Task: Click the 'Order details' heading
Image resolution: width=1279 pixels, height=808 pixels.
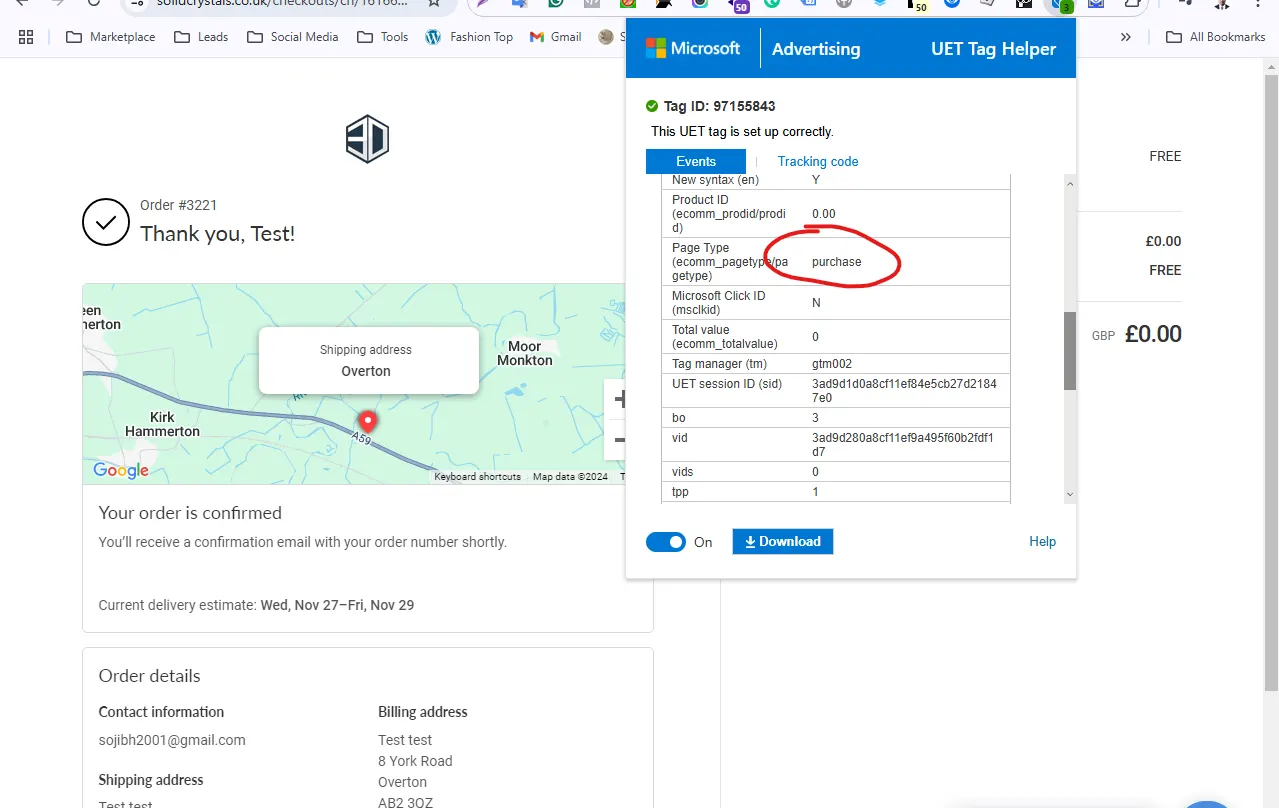Action: click(149, 676)
